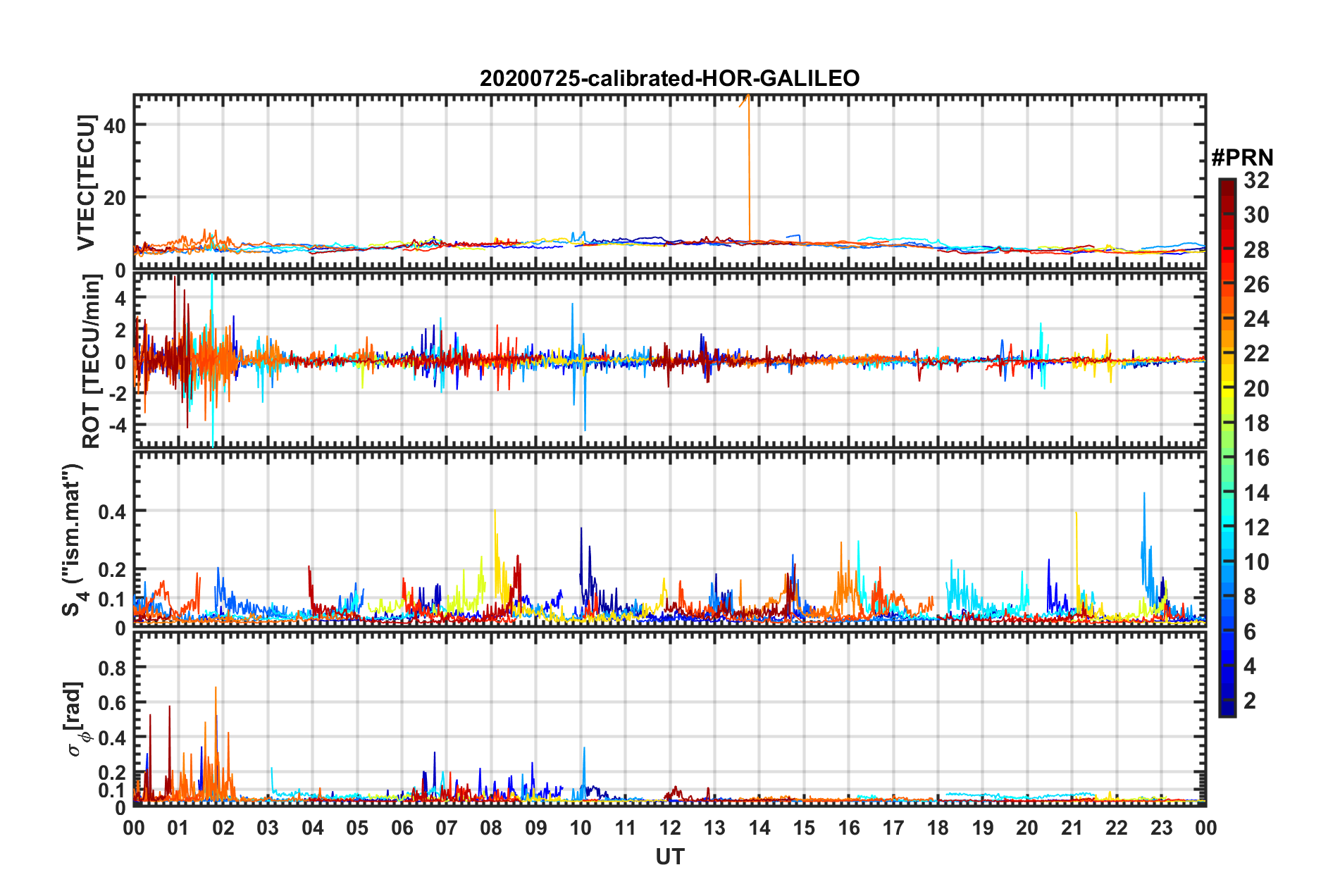Click UT hour tick label 02

pos(223,828)
